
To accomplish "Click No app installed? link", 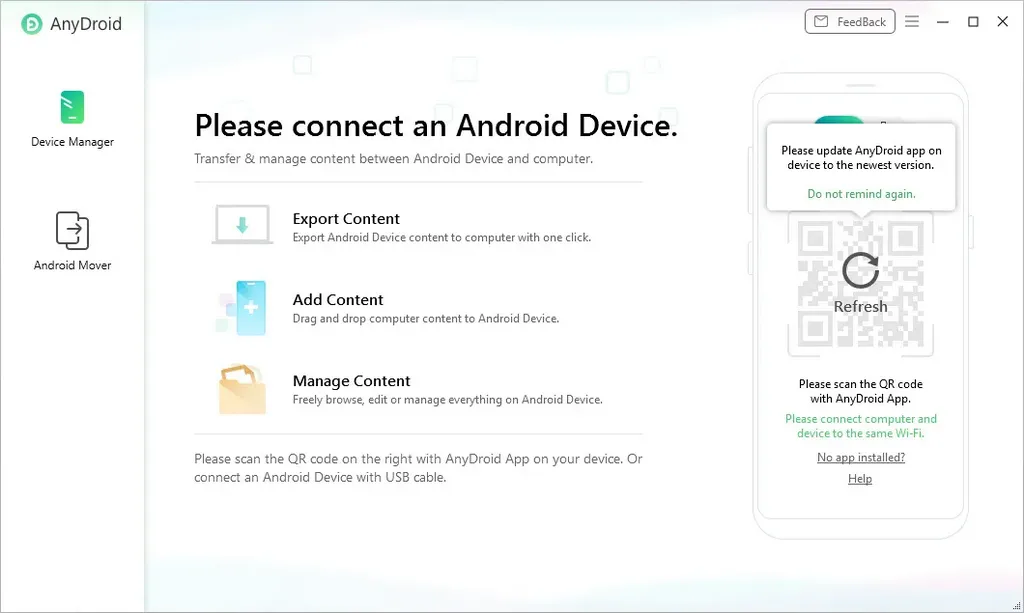I will tap(861, 458).
